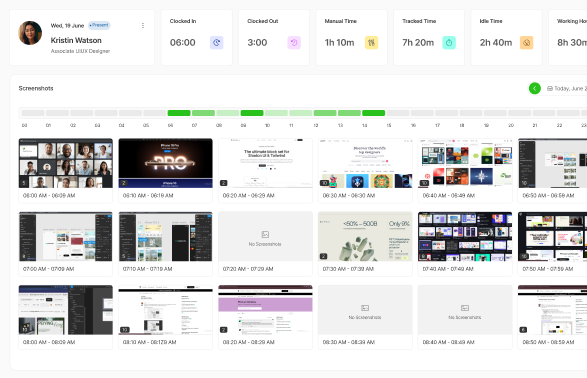
Task: Click Kristin Watson's profile avatar
Action: [x=30, y=33]
